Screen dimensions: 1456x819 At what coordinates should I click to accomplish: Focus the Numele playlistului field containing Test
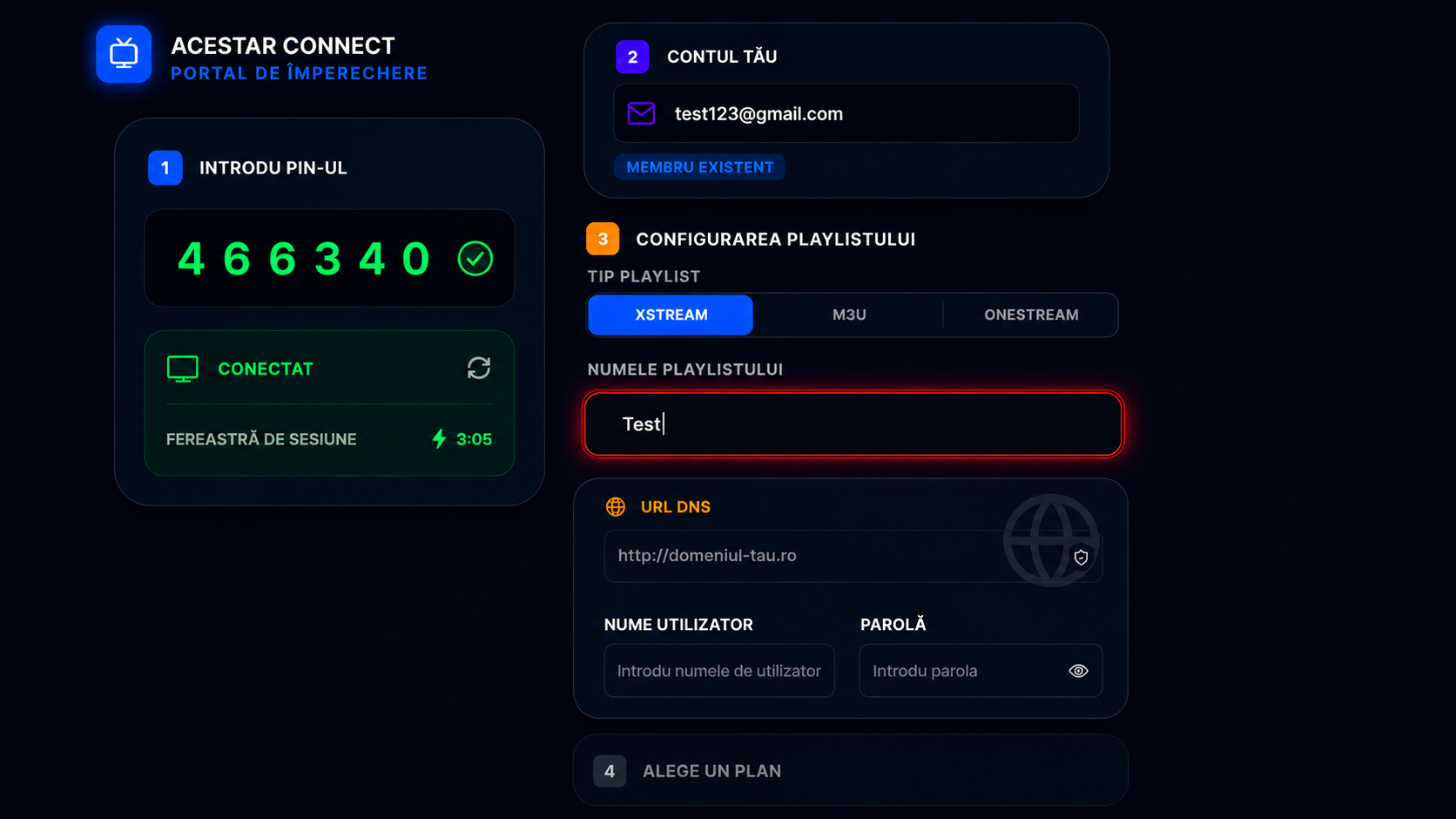(x=853, y=424)
